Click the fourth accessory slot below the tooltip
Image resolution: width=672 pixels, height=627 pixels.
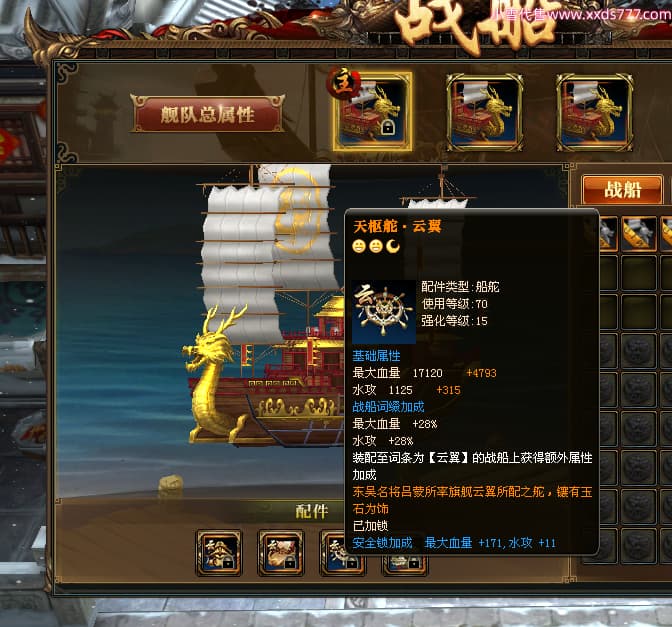[x=405, y=565]
